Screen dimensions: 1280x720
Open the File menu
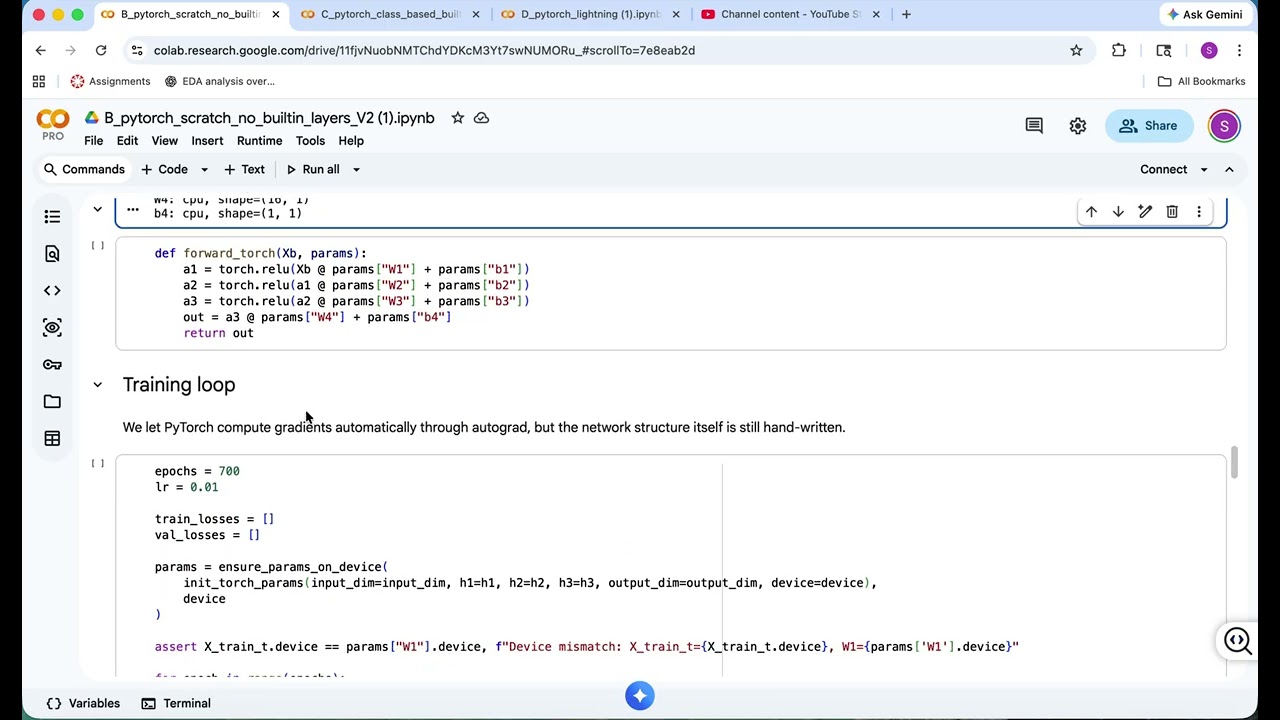pyautogui.click(x=93, y=141)
